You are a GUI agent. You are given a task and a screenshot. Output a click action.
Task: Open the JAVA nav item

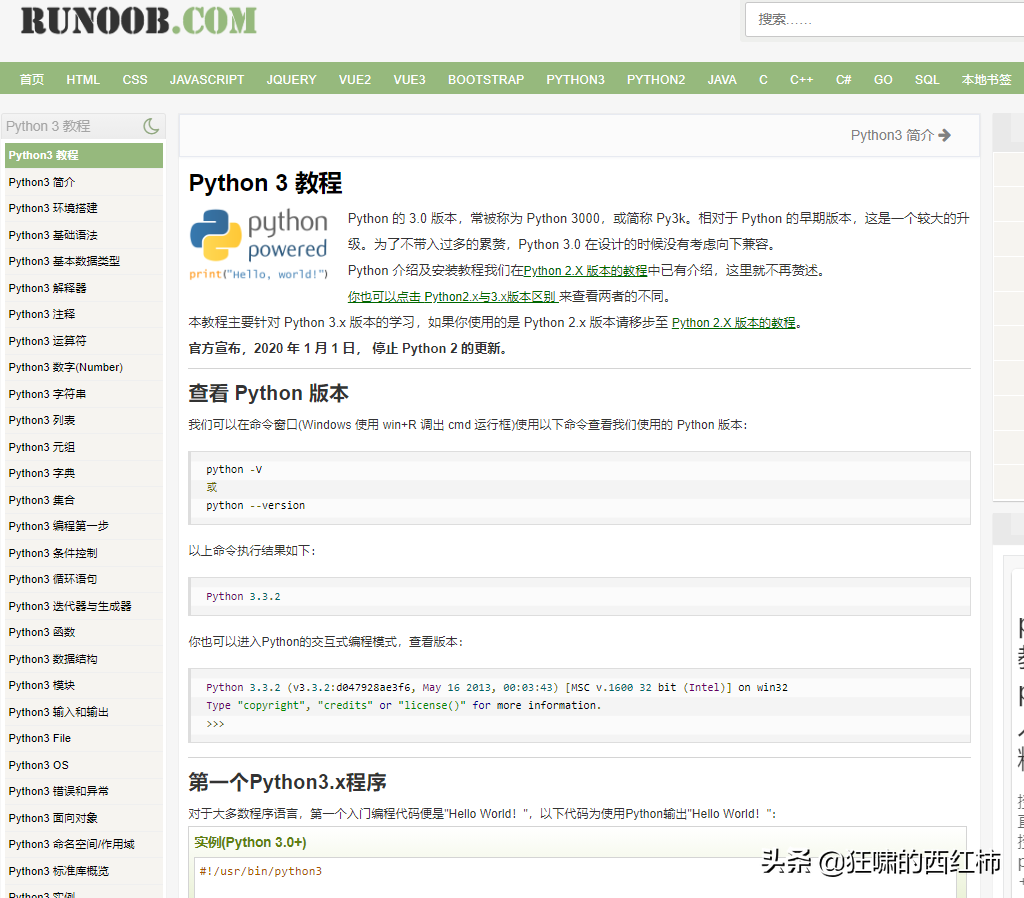[x=722, y=79]
